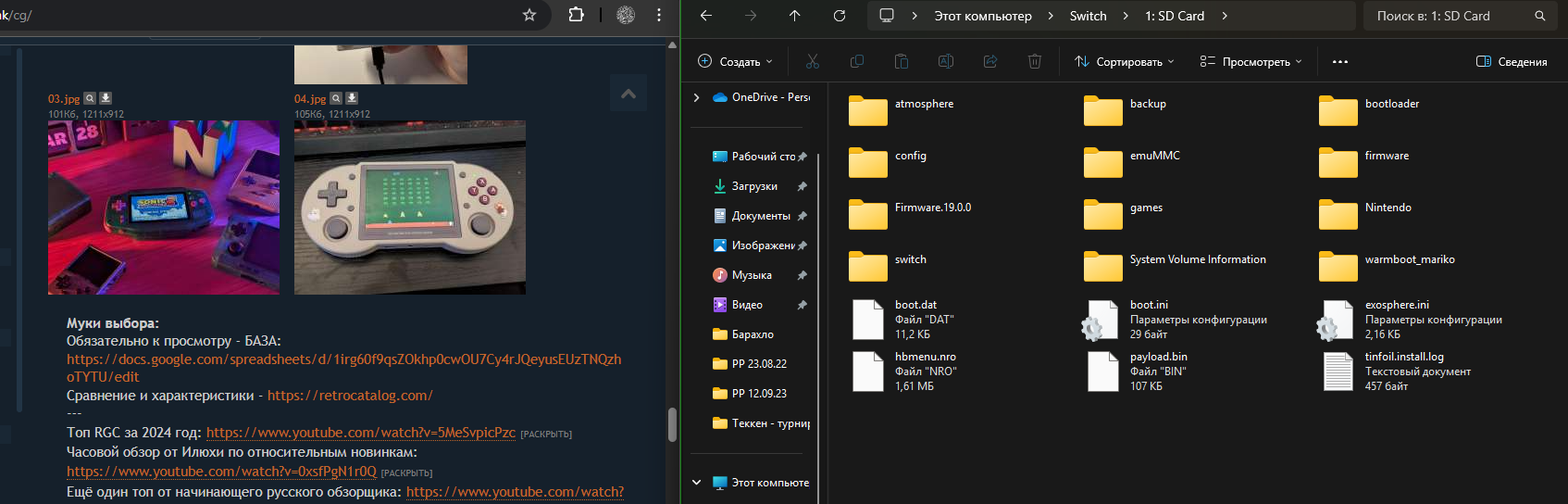Click the search magnifier in Explorer search box
1568x504 pixels.
coord(1540,16)
